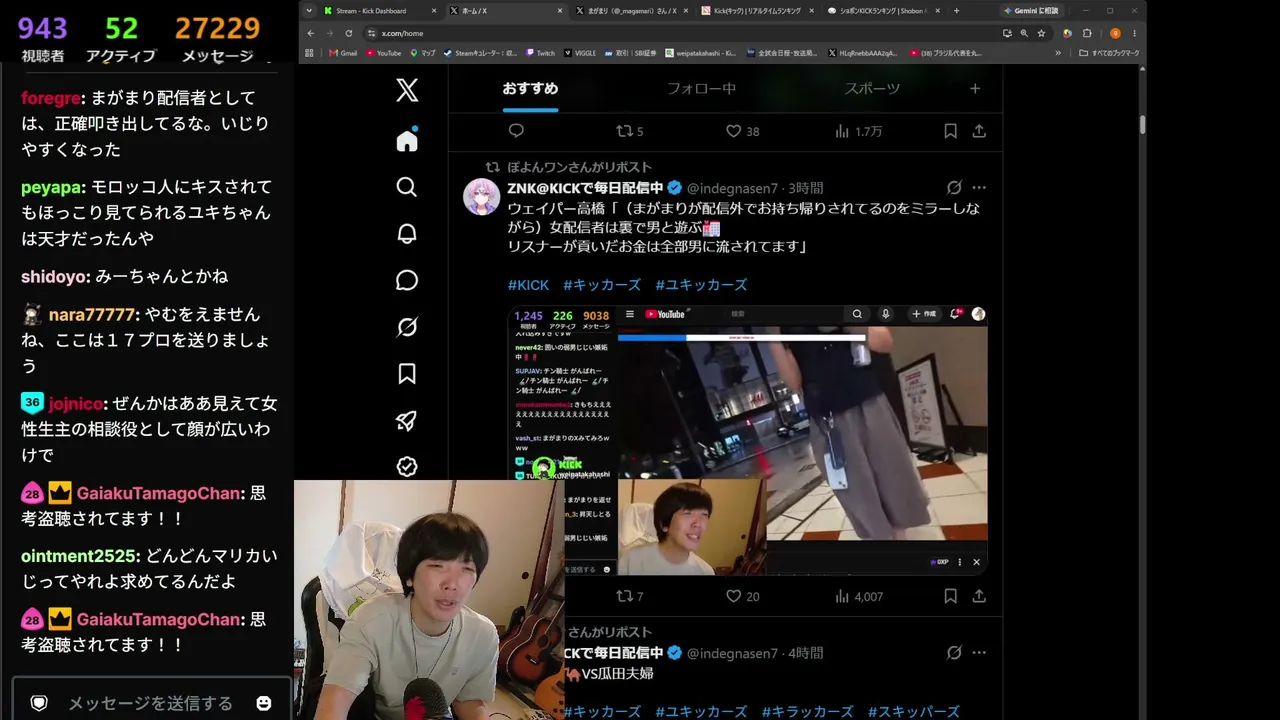
Task: Open すべてのブックマーク folder
Action: pos(1109,53)
